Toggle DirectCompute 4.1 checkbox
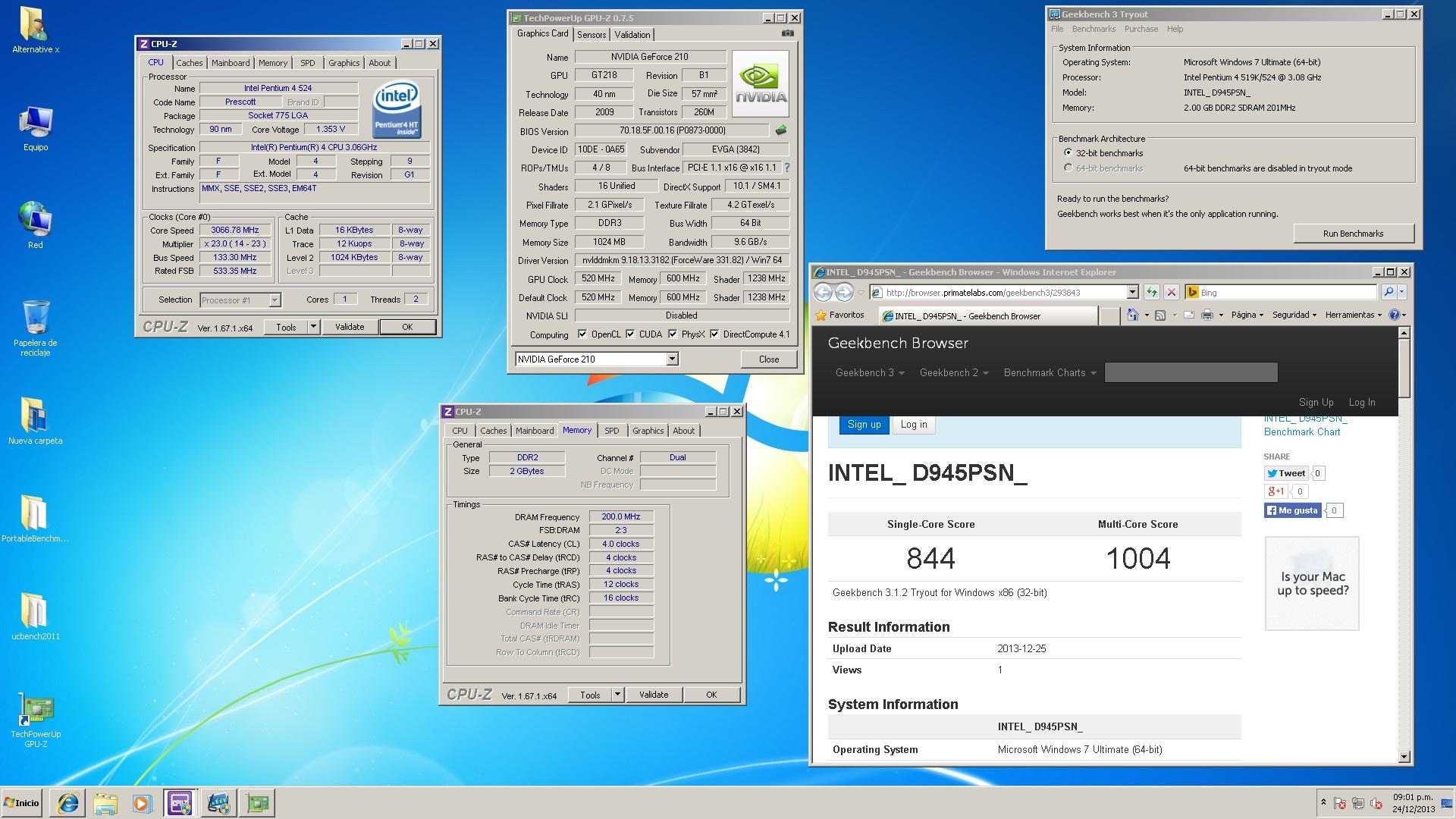This screenshot has width=1456, height=819. tap(714, 334)
